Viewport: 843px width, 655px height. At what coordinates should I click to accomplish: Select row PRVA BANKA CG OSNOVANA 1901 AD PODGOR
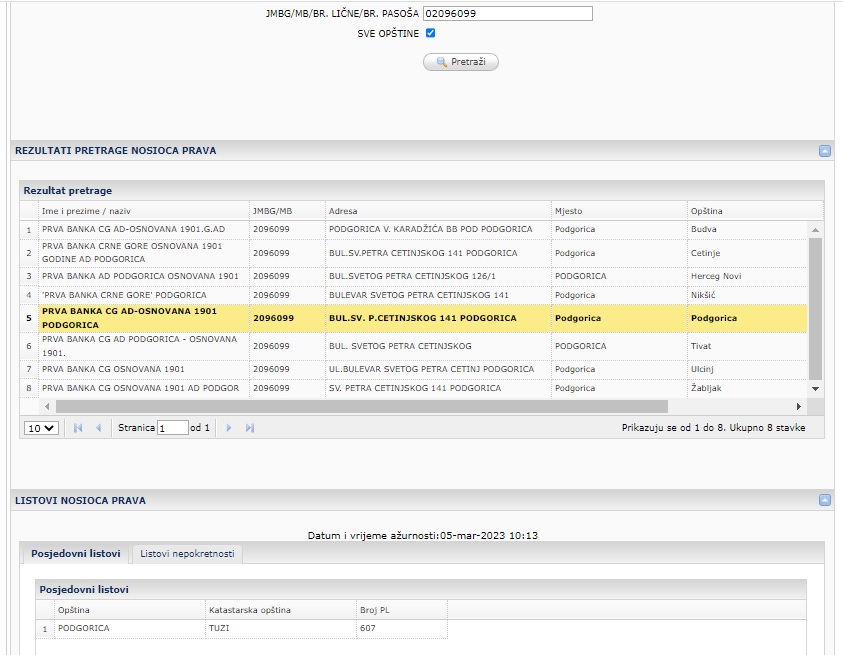[x=413, y=388]
